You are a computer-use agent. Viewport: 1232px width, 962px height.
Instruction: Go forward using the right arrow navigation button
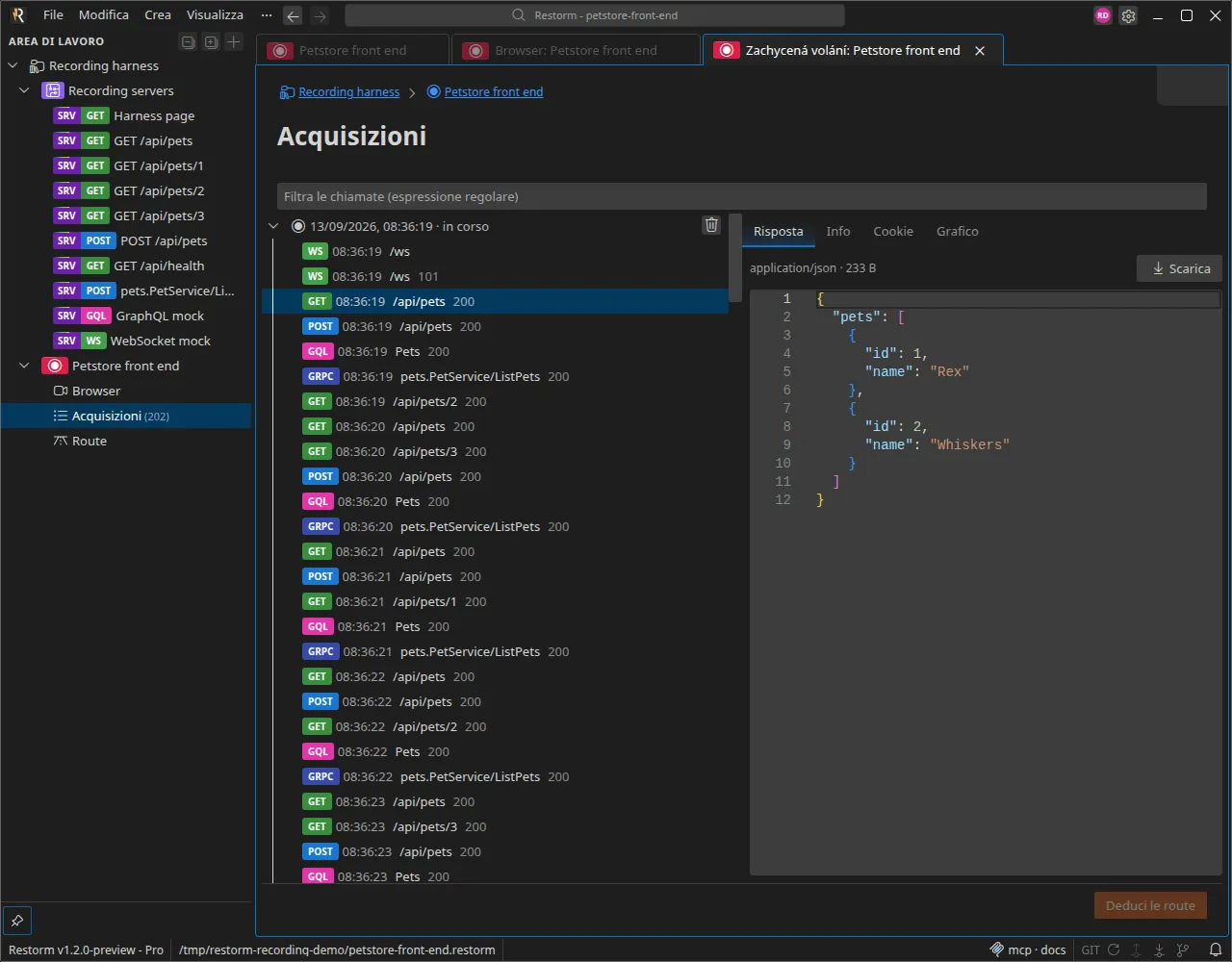(321, 15)
